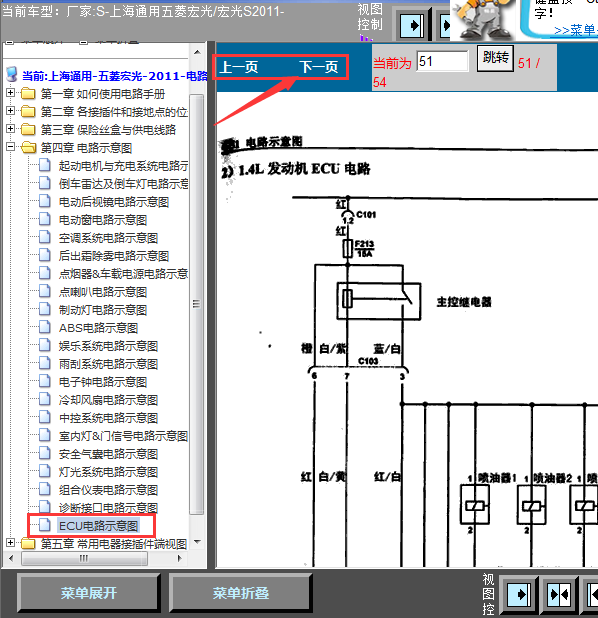The height and width of the screenshot is (618, 598).
Task: Open 组合仪表电路示意图
Action: tap(108, 490)
